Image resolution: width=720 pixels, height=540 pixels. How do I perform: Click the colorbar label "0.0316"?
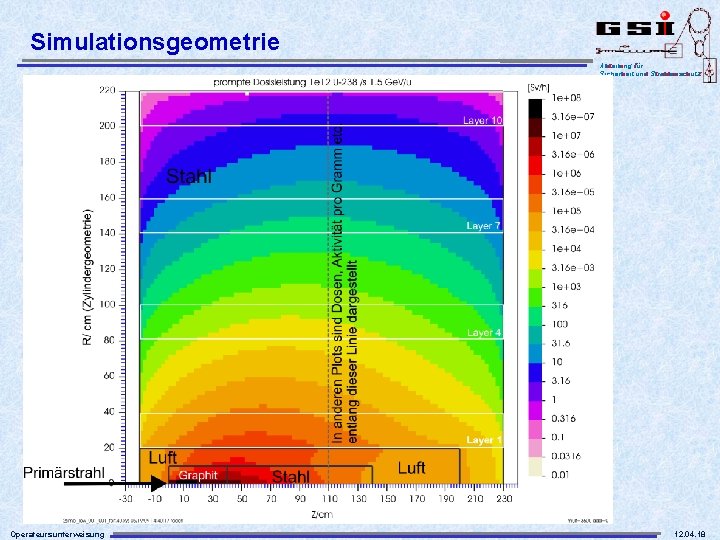(x=566, y=456)
